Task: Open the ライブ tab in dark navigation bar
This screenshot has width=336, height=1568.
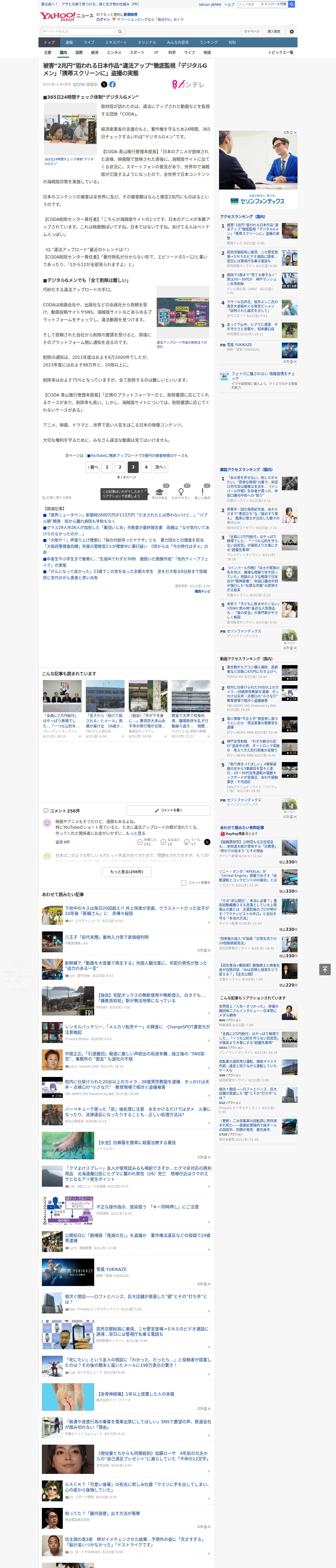Action: 89,43
